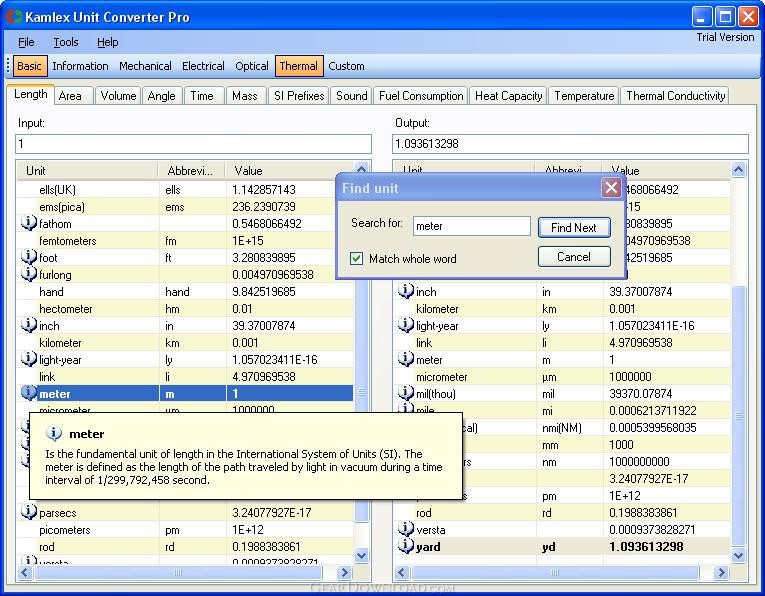The height and width of the screenshot is (596, 765).
Task: Open the Tools menu
Action: pos(66,42)
